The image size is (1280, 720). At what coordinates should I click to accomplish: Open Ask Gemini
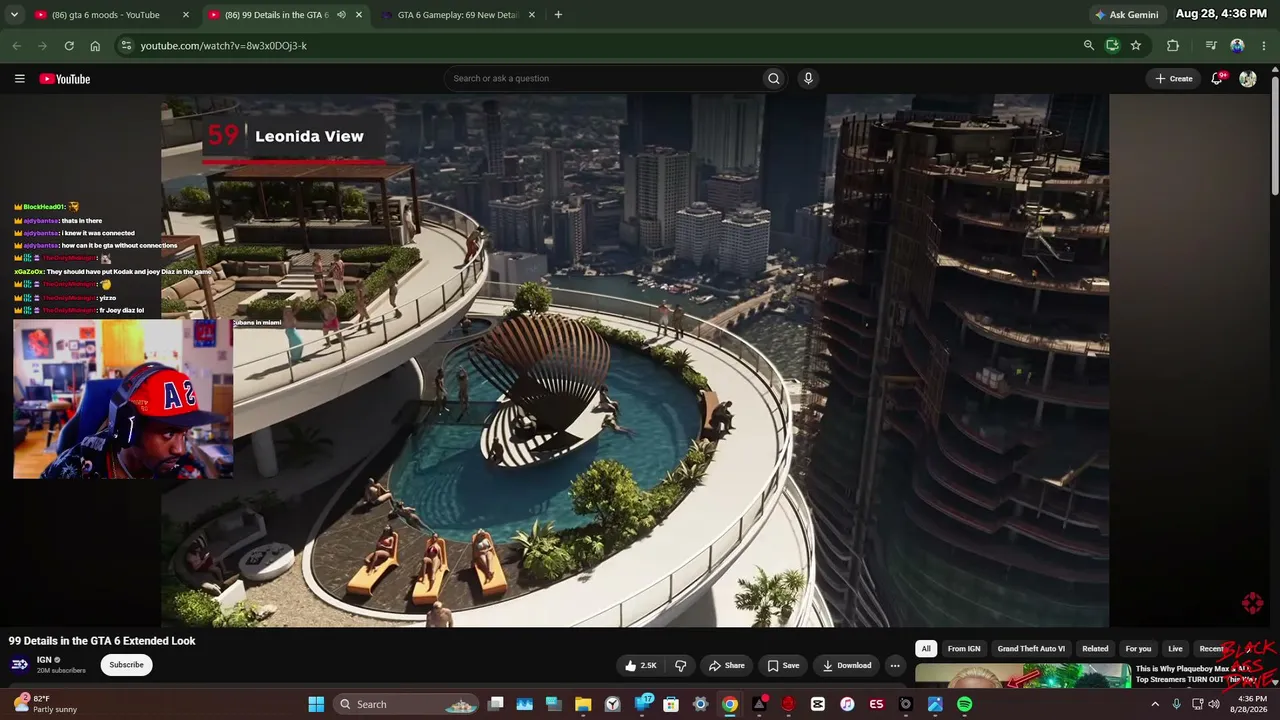(1126, 15)
